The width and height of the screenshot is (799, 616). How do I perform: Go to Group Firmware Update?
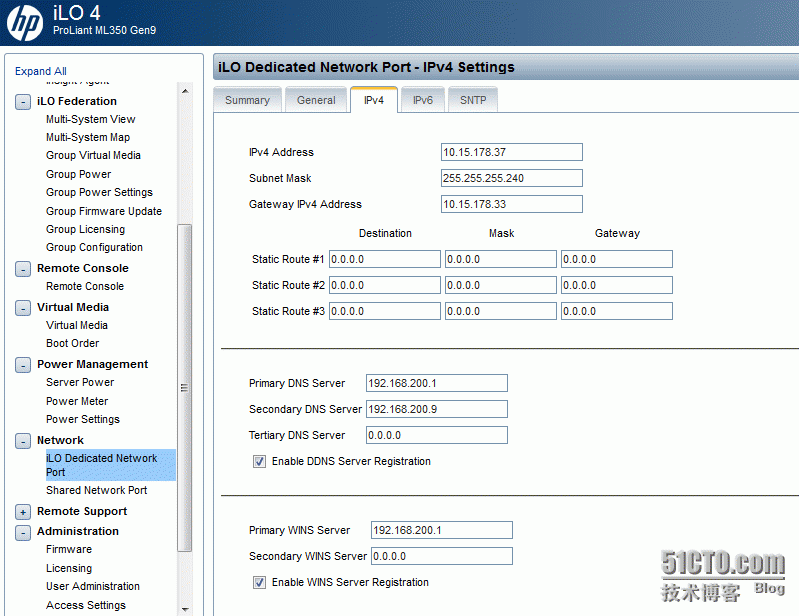point(104,211)
